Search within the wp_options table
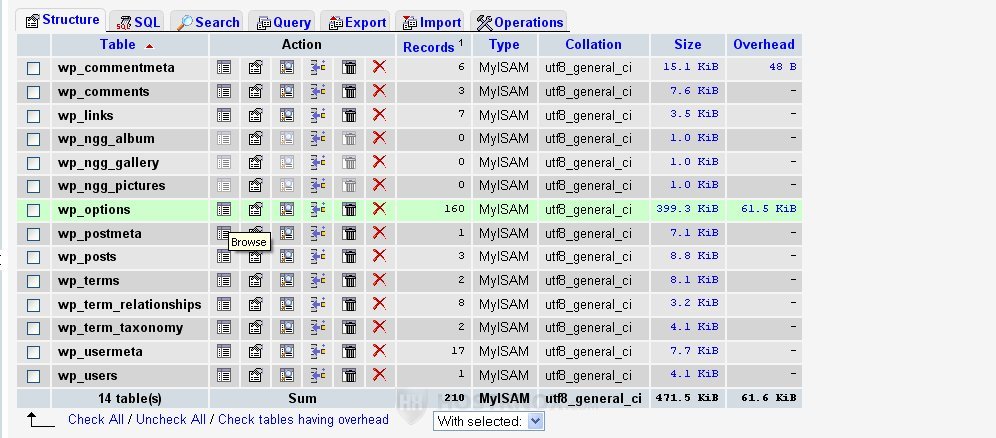The width and height of the screenshot is (996, 438). 287,209
